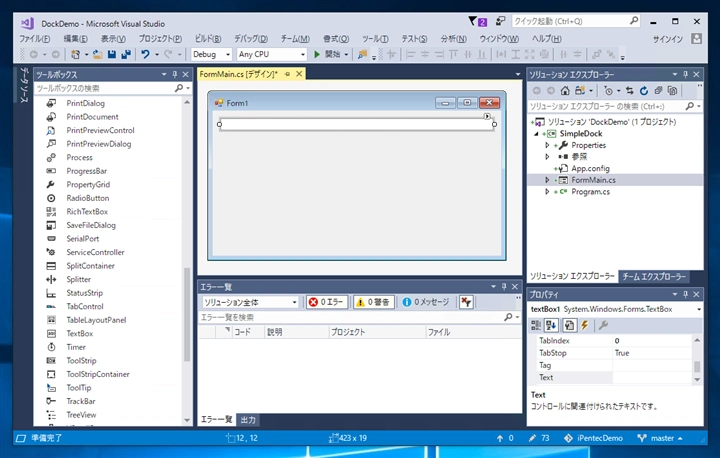
Task: Select Timer in the Toolbox
Action: tap(76, 347)
